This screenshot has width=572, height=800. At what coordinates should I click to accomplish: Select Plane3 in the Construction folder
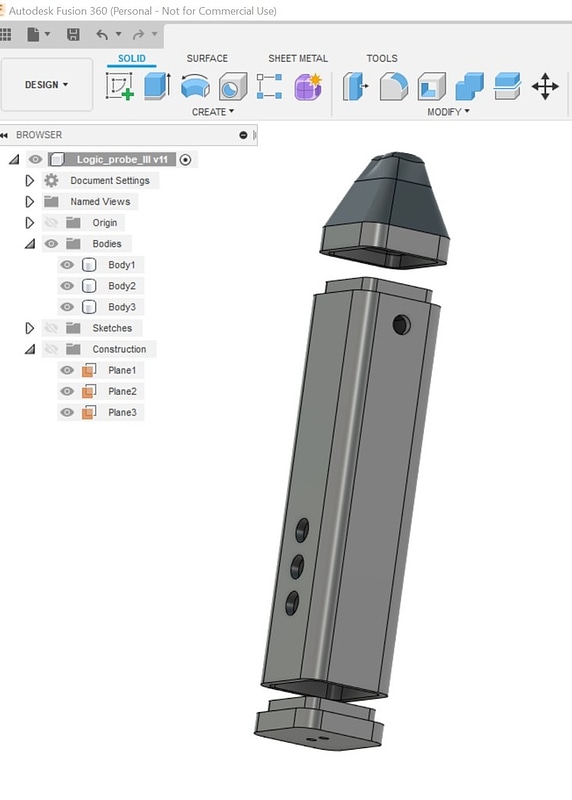coord(122,412)
